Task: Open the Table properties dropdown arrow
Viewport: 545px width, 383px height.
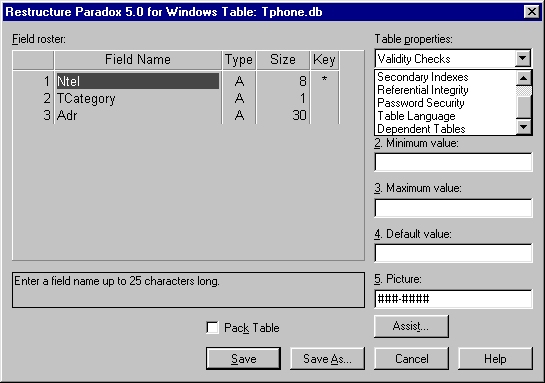Action: click(x=522, y=58)
